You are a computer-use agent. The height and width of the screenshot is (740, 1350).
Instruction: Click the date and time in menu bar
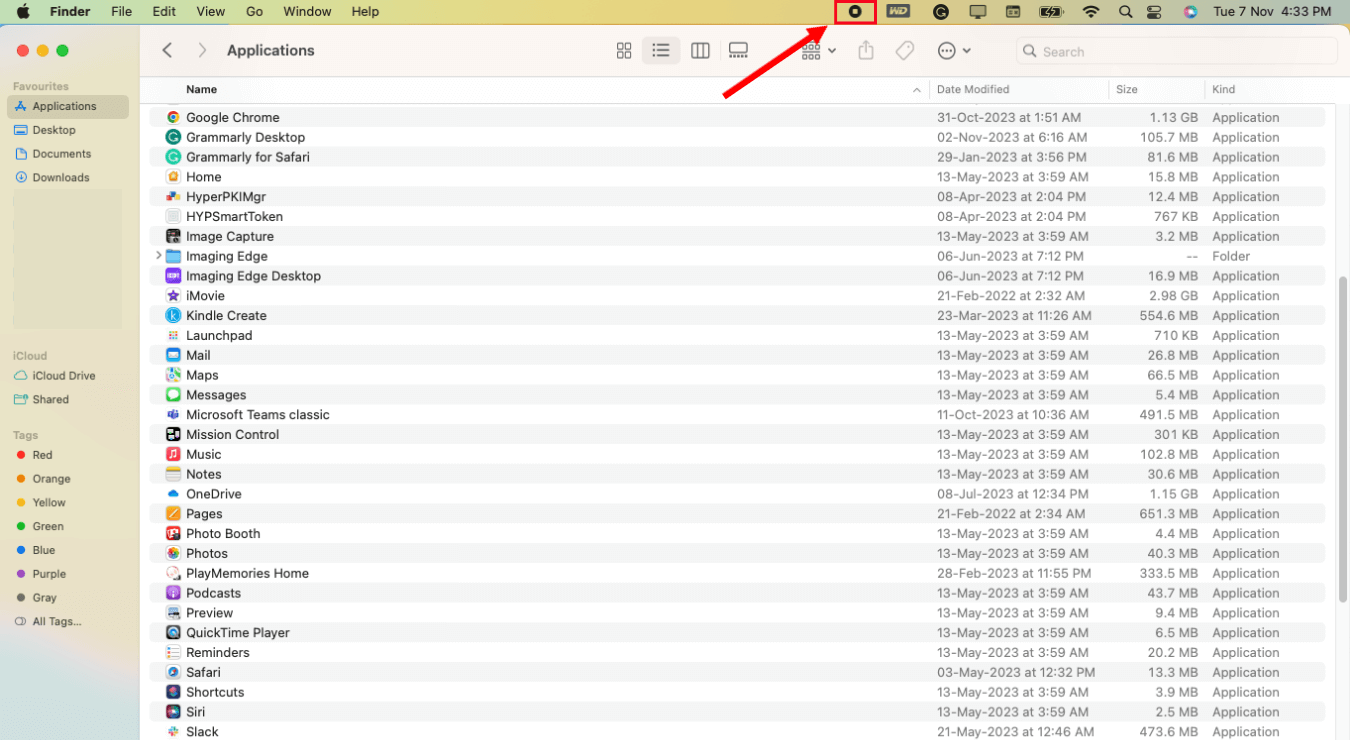tap(1272, 12)
